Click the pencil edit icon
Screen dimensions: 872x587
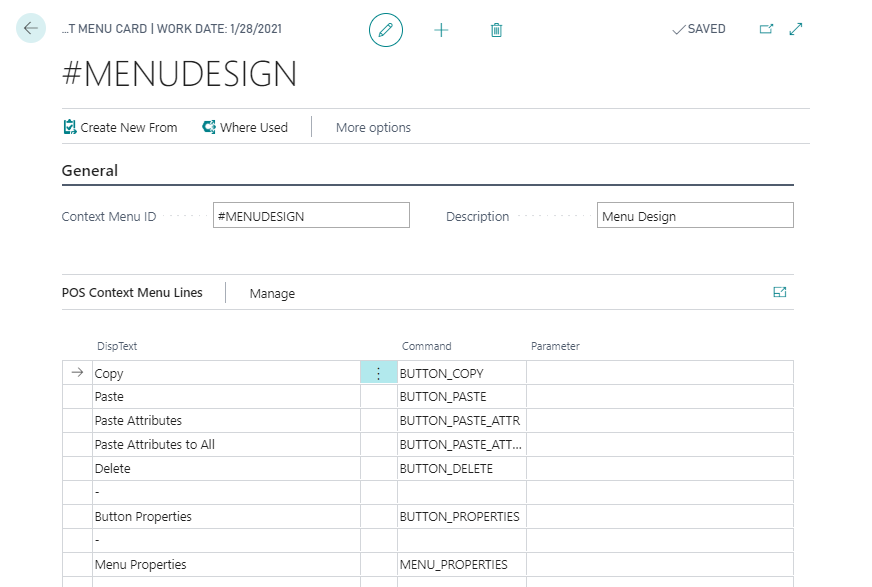click(386, 30)
